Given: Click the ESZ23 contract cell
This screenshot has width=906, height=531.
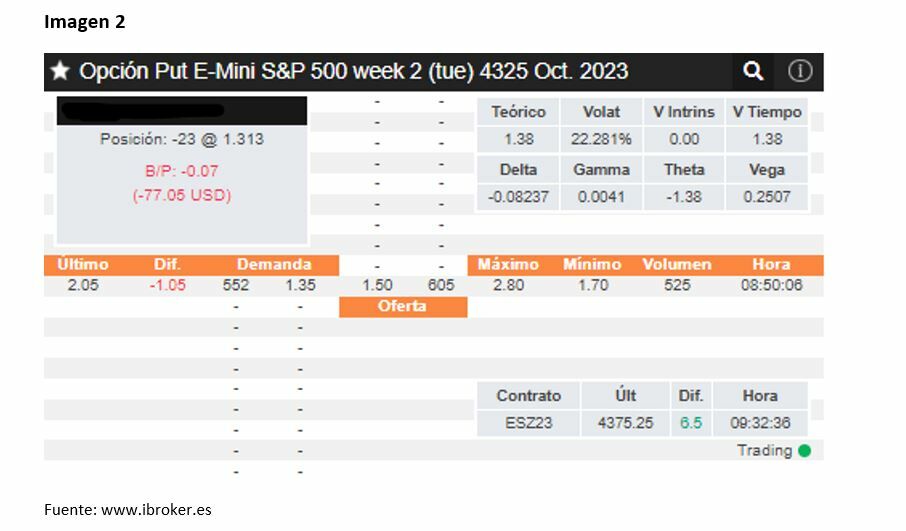Looking at the screenshot, I should (528, 423).
